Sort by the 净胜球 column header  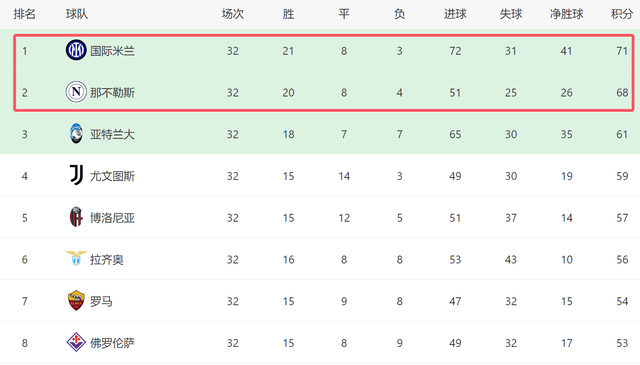[566, 14]
